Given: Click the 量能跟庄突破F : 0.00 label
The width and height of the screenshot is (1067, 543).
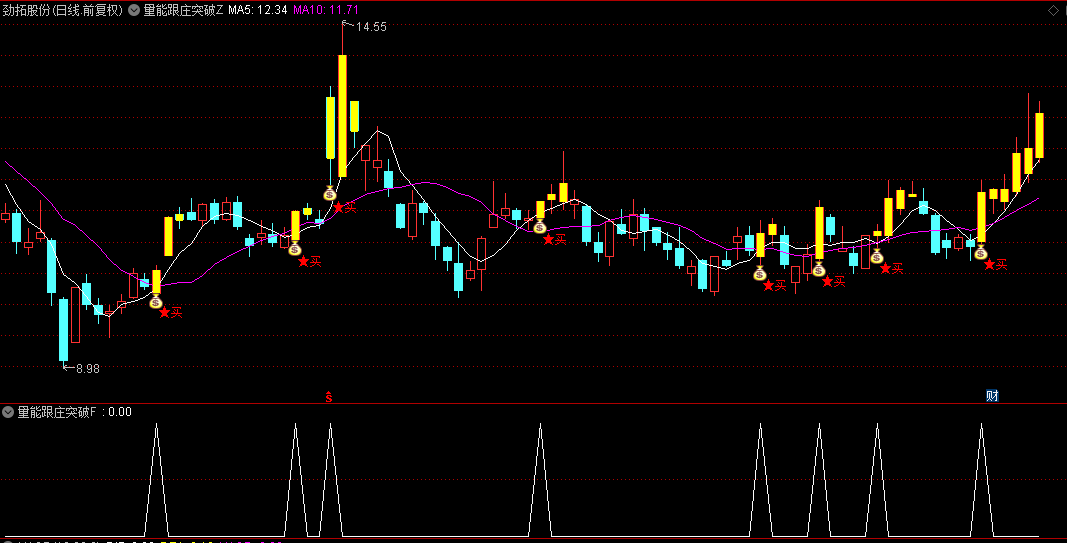Looking at the screenshot, I should [74, 412].
